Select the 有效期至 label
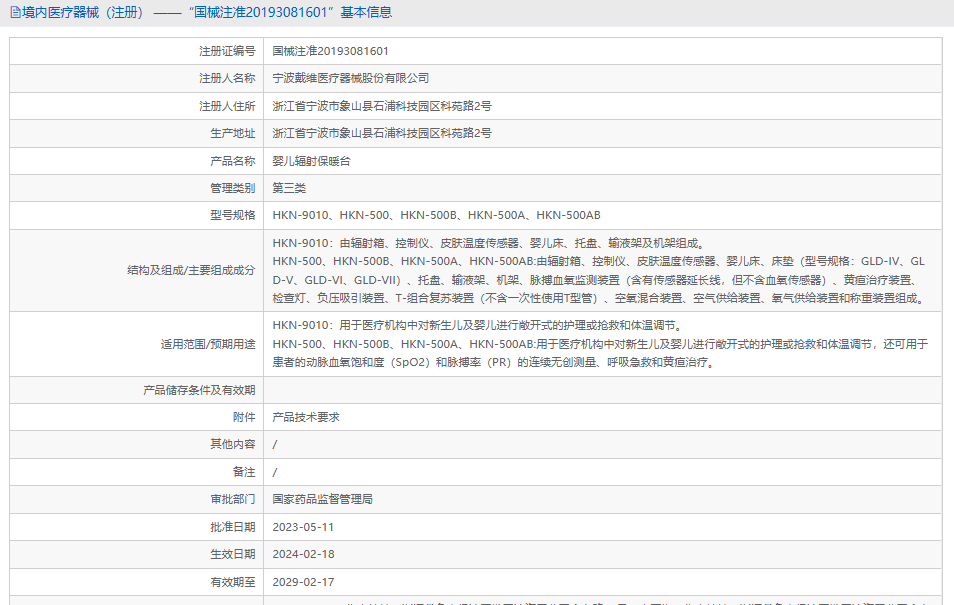Screen dimensions: 954x605 (x=232, y=582)
